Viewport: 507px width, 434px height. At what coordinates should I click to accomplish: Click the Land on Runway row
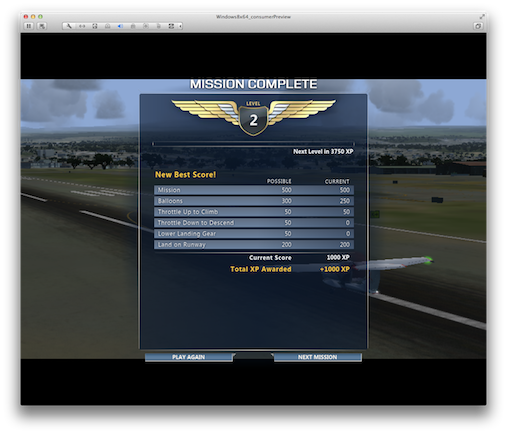click(x=254, y=245)
